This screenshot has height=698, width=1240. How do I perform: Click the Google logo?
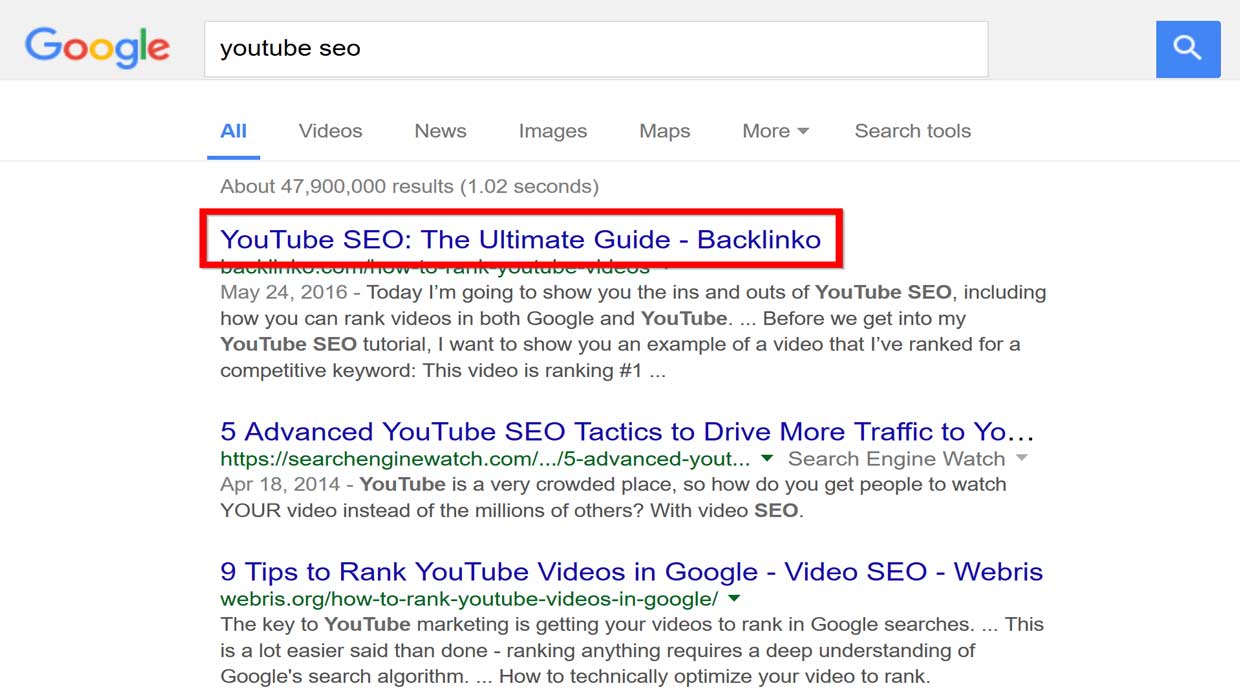[x=97, y=48]
